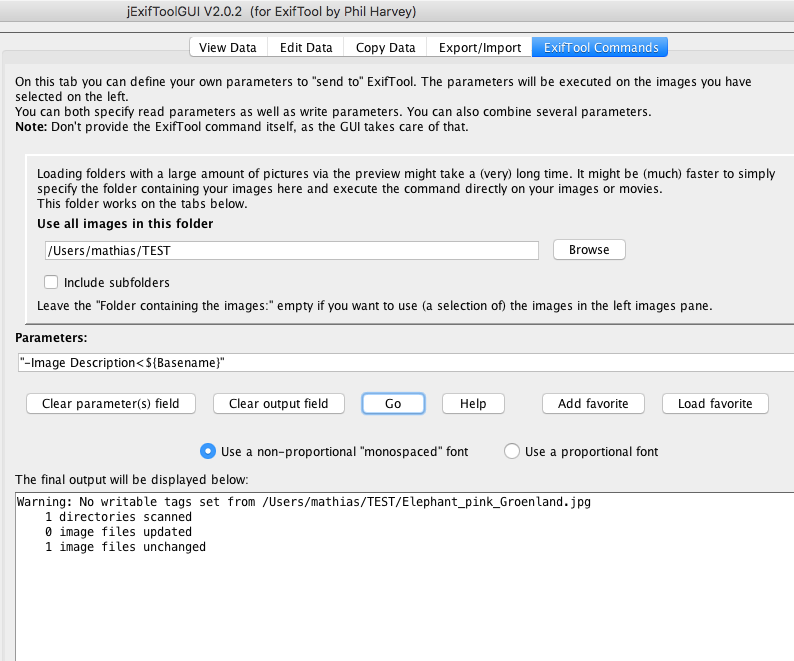Click the folder path field /Users/mathias/TEST
Image resolution: width=794 pixels, height=661 pixels.
point(292,251)
